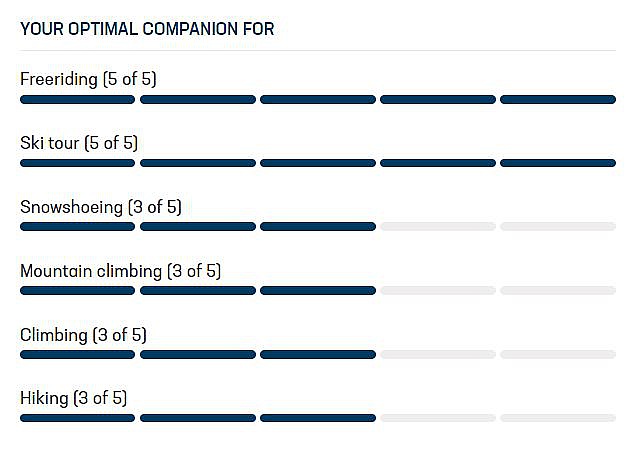Select the Mountain climbing (3 of 5) label

(x=120, y=271)
